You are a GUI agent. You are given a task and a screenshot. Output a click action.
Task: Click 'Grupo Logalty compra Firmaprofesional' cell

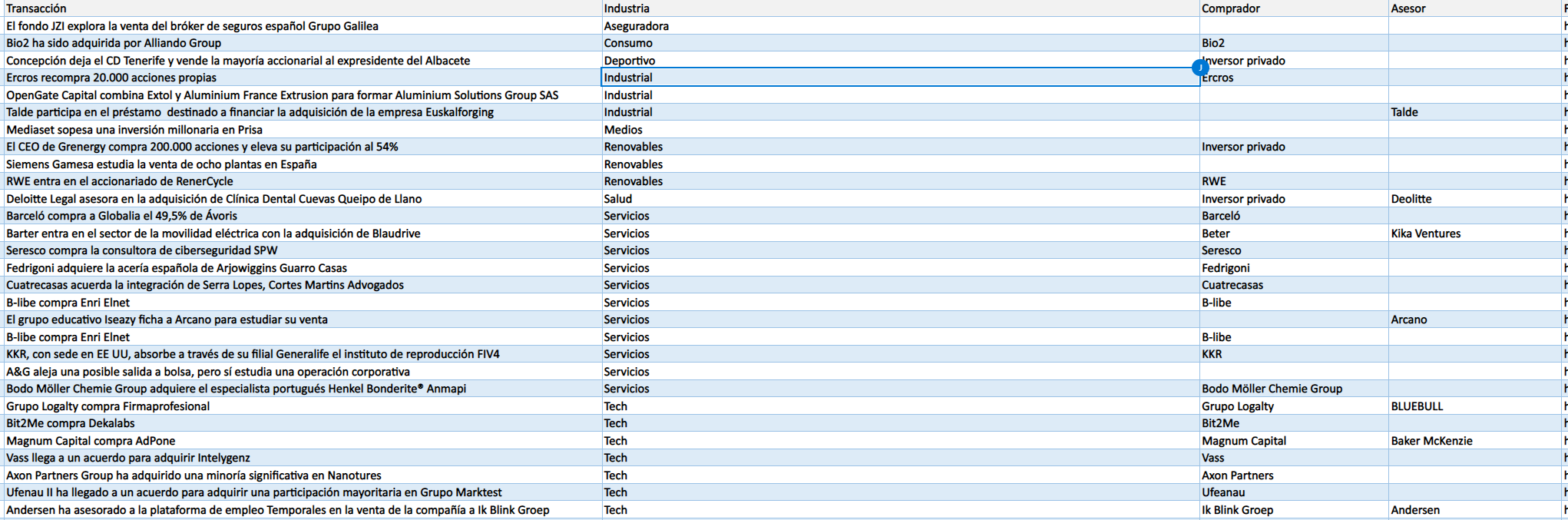coord(303,406)
